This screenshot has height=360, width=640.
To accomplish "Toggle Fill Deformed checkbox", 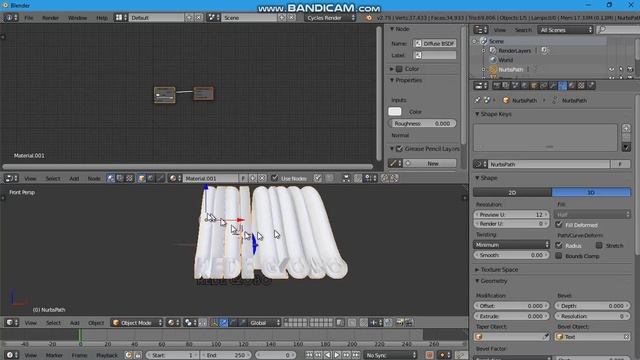I will point(559,224).
